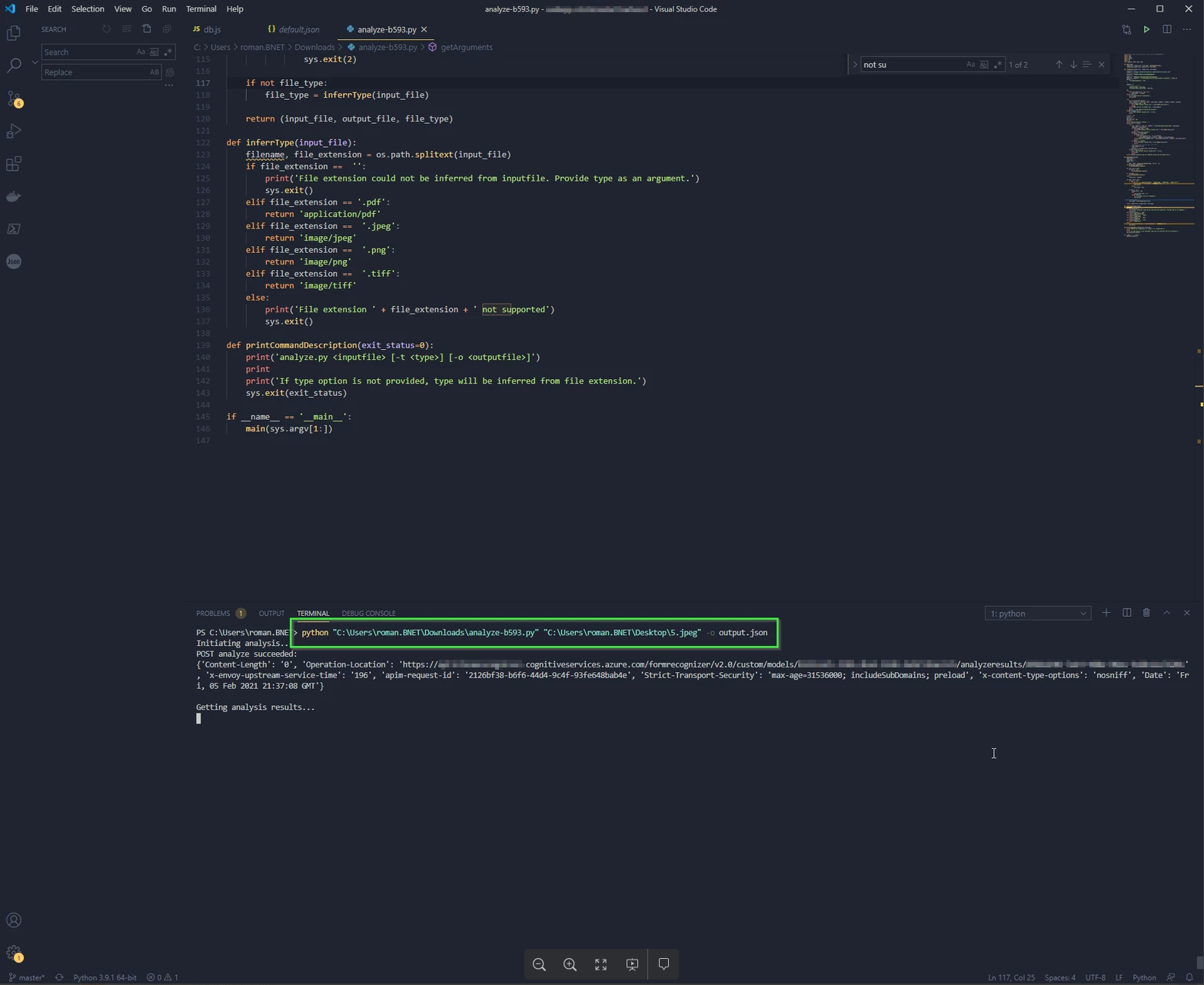Click the feedback icon in status bar

tap(1171, 978)
